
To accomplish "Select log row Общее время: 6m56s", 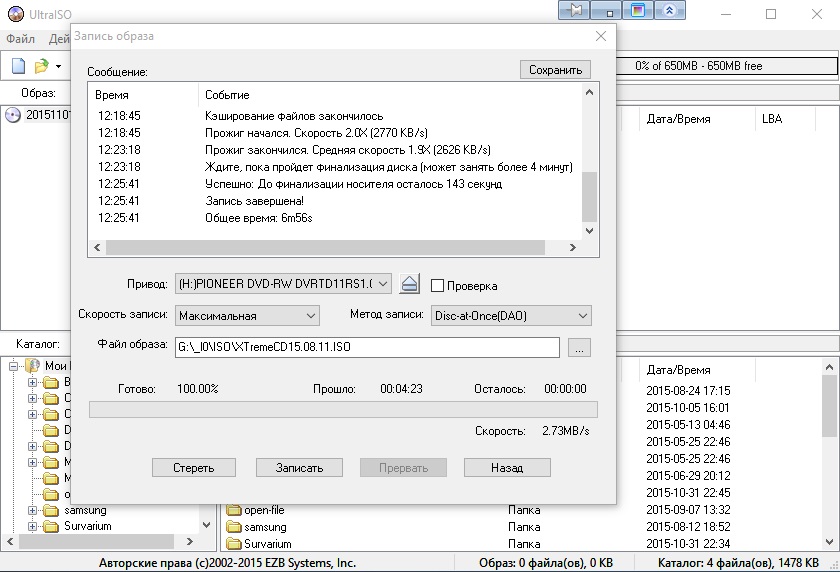I will point(335,218).
